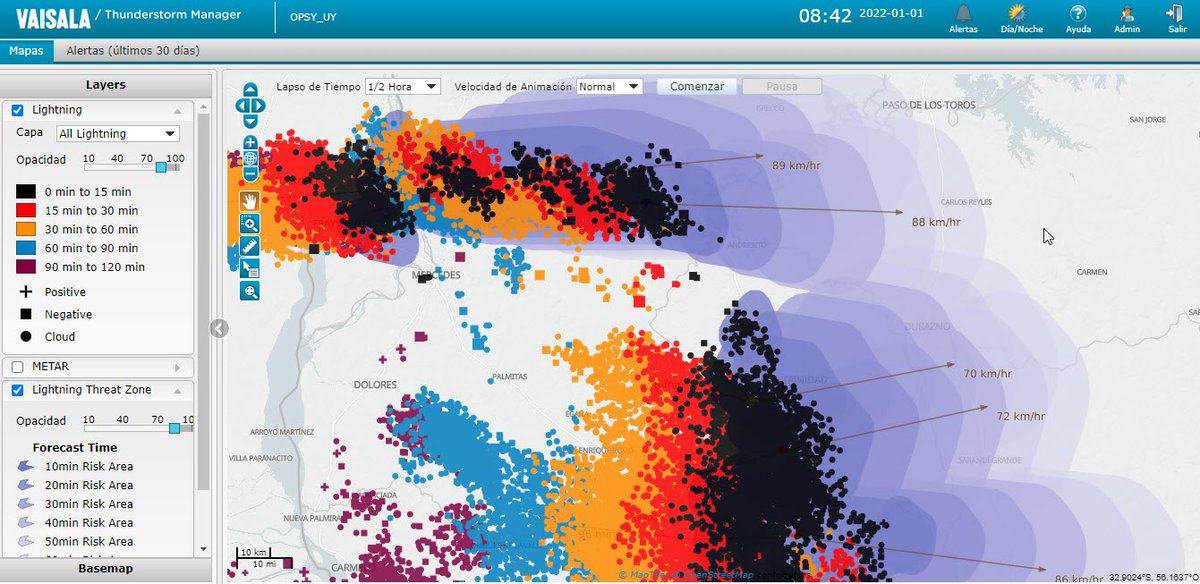Select the identify pointer tool
This screenshot has width=1200, height=584.
tap(250, 268)
